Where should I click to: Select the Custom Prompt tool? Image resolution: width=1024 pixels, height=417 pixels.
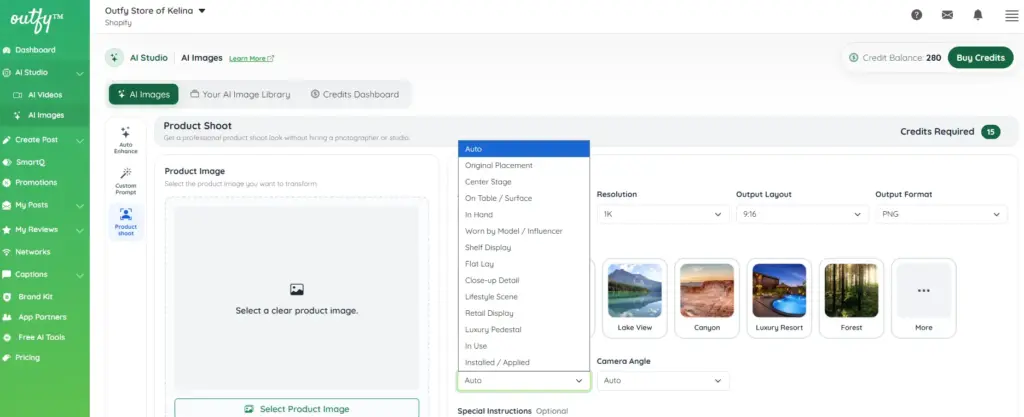[x=126, y=181]
